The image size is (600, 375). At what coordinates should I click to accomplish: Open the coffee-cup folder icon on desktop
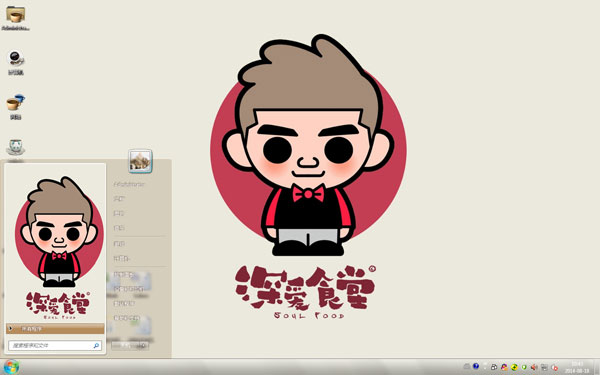pyautogui.click(x=15, y=15)
